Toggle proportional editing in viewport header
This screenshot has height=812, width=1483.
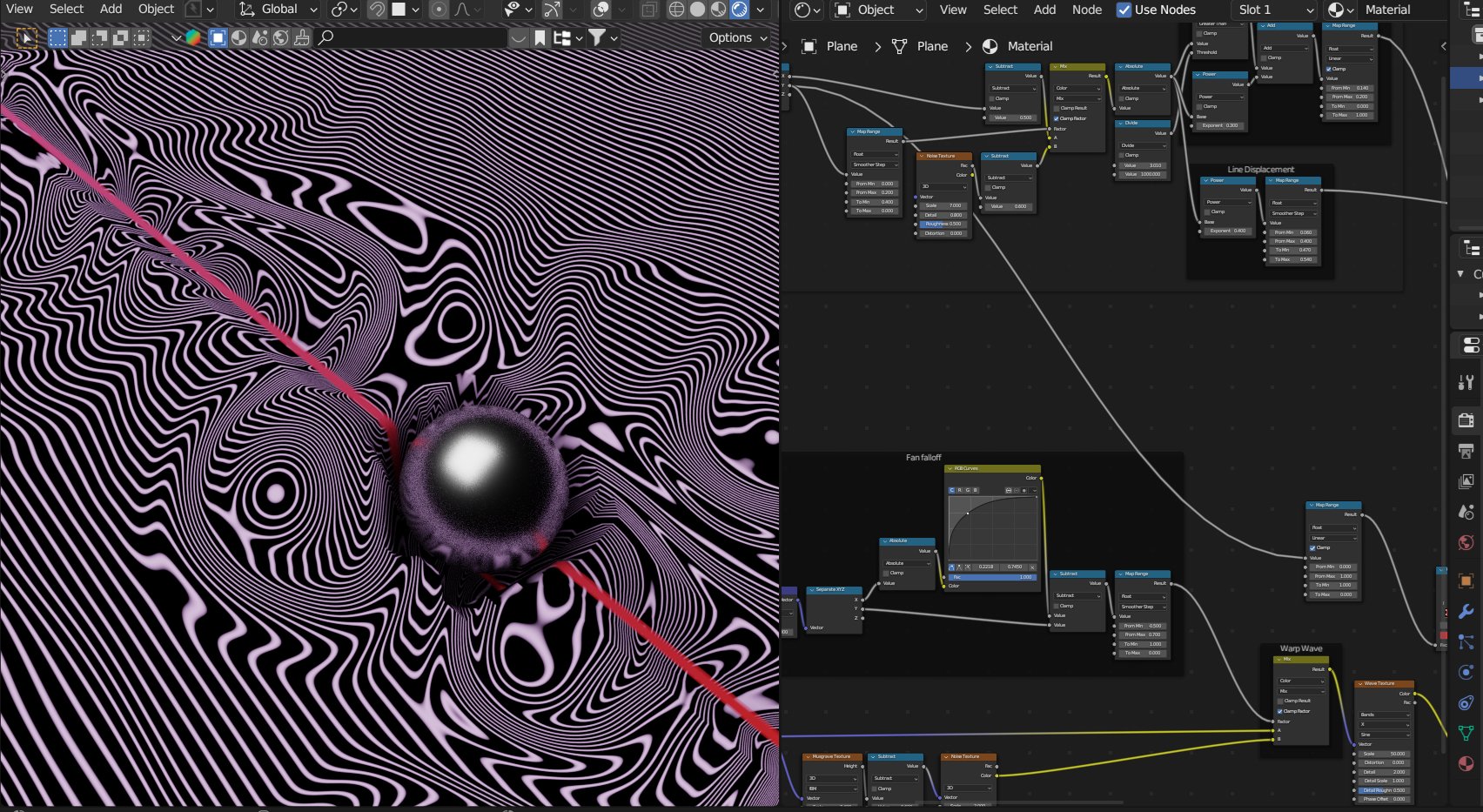[x=440, y=10]
